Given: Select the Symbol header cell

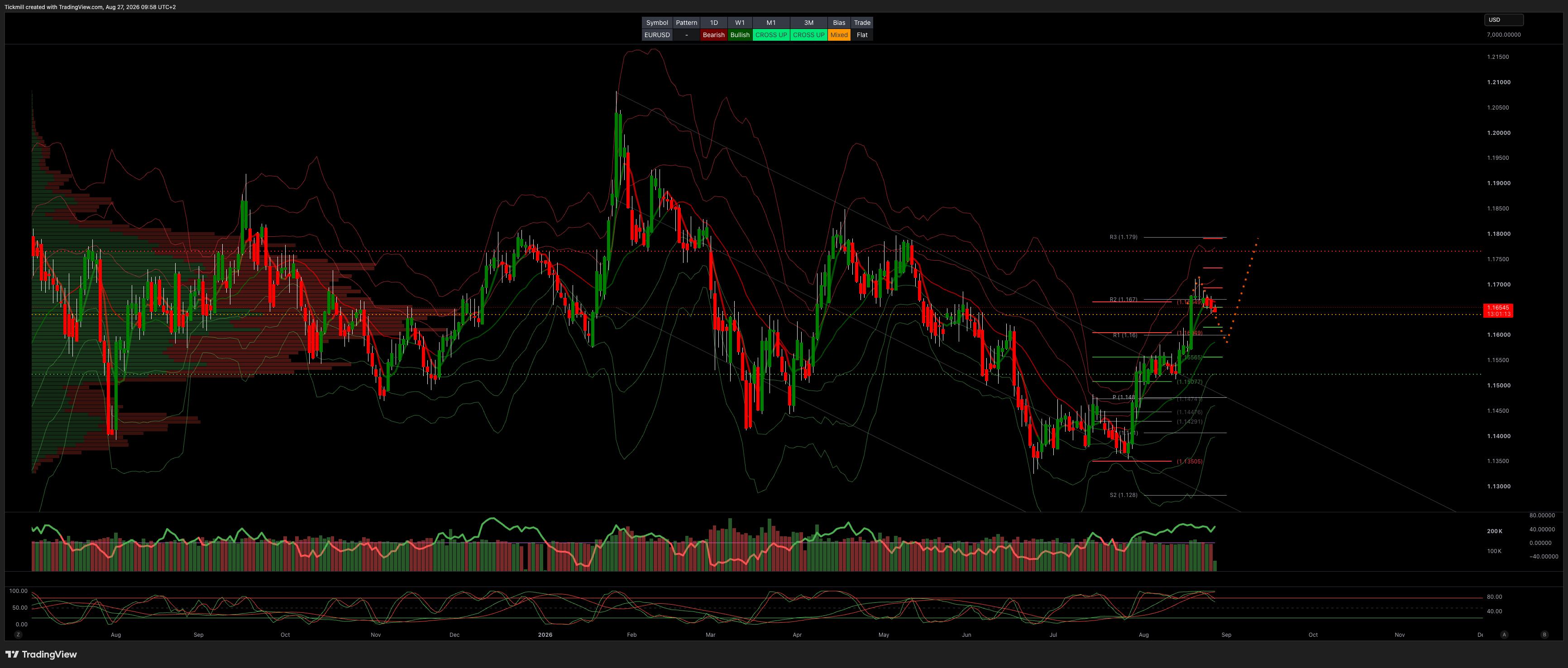Looking at the screenshot, I should point(657,23).
